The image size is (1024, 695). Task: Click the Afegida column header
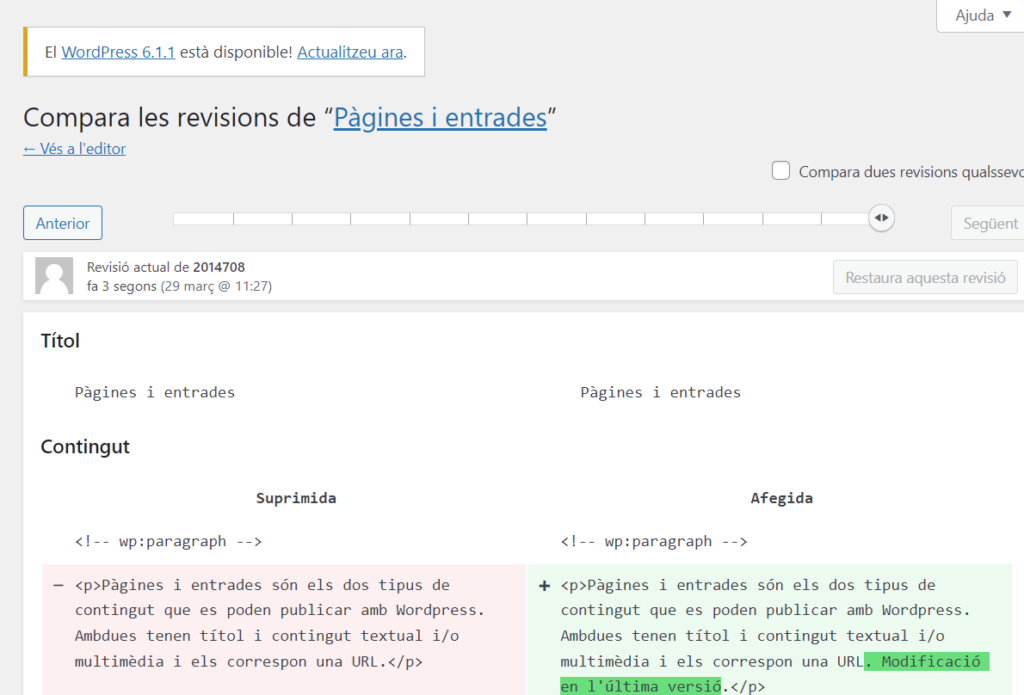pyautogui.click(x=782, y=498)
